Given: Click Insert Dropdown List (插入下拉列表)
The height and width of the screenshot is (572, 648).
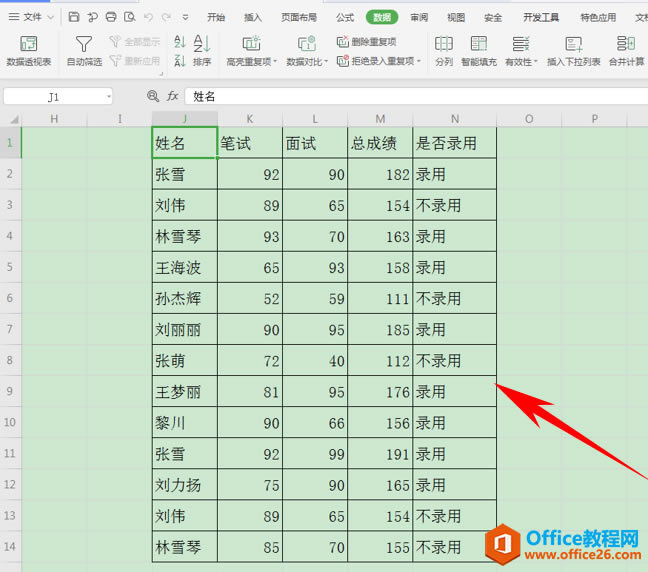Looking at the screenshot, I should (574, 51).
